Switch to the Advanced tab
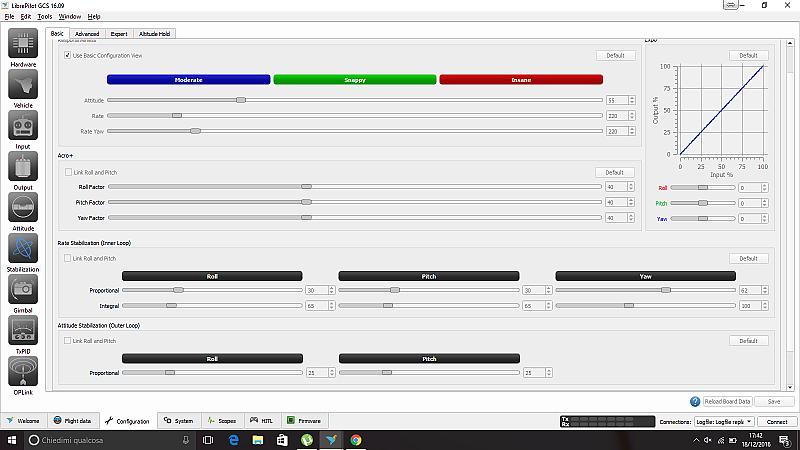800x450 pixels. [x=87, y=33]
